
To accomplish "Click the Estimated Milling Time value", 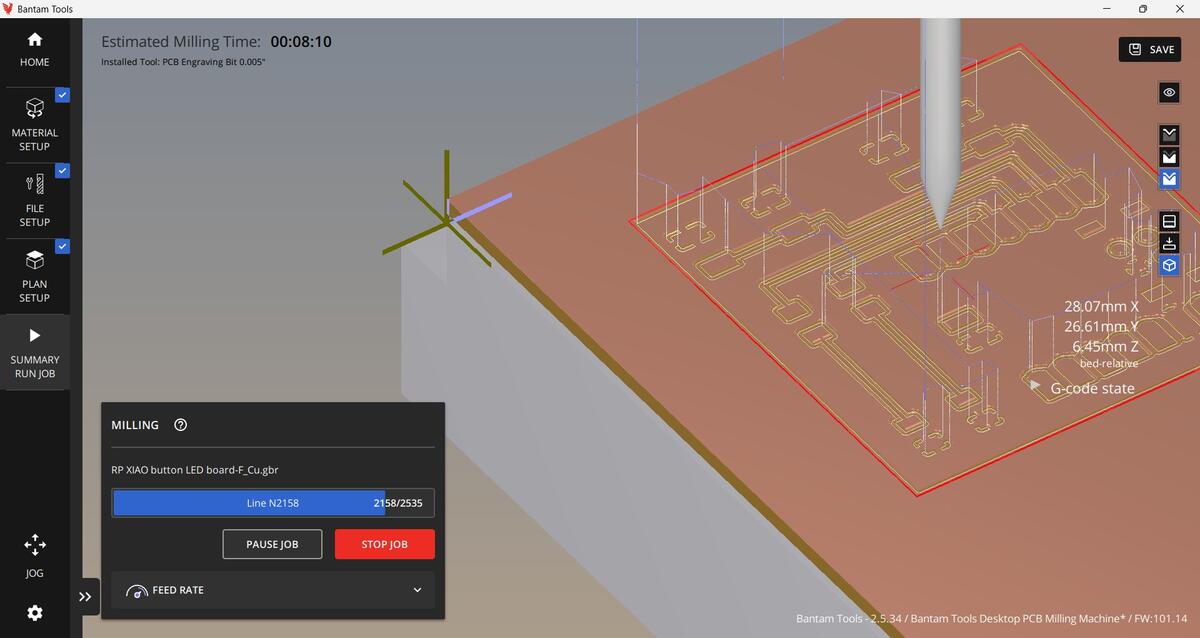I will click(301, 42).
